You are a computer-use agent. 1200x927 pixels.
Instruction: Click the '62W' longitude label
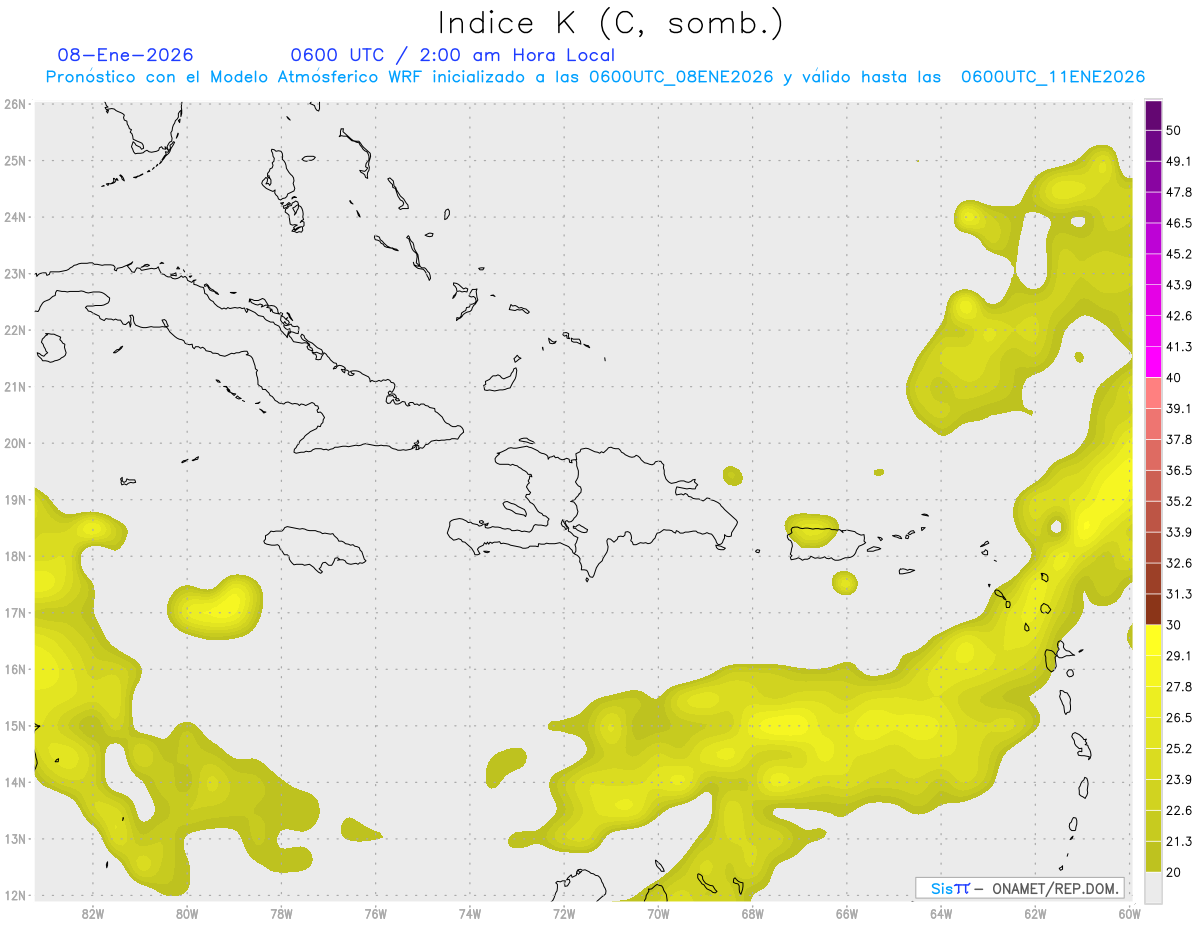tap(1035, 913)
